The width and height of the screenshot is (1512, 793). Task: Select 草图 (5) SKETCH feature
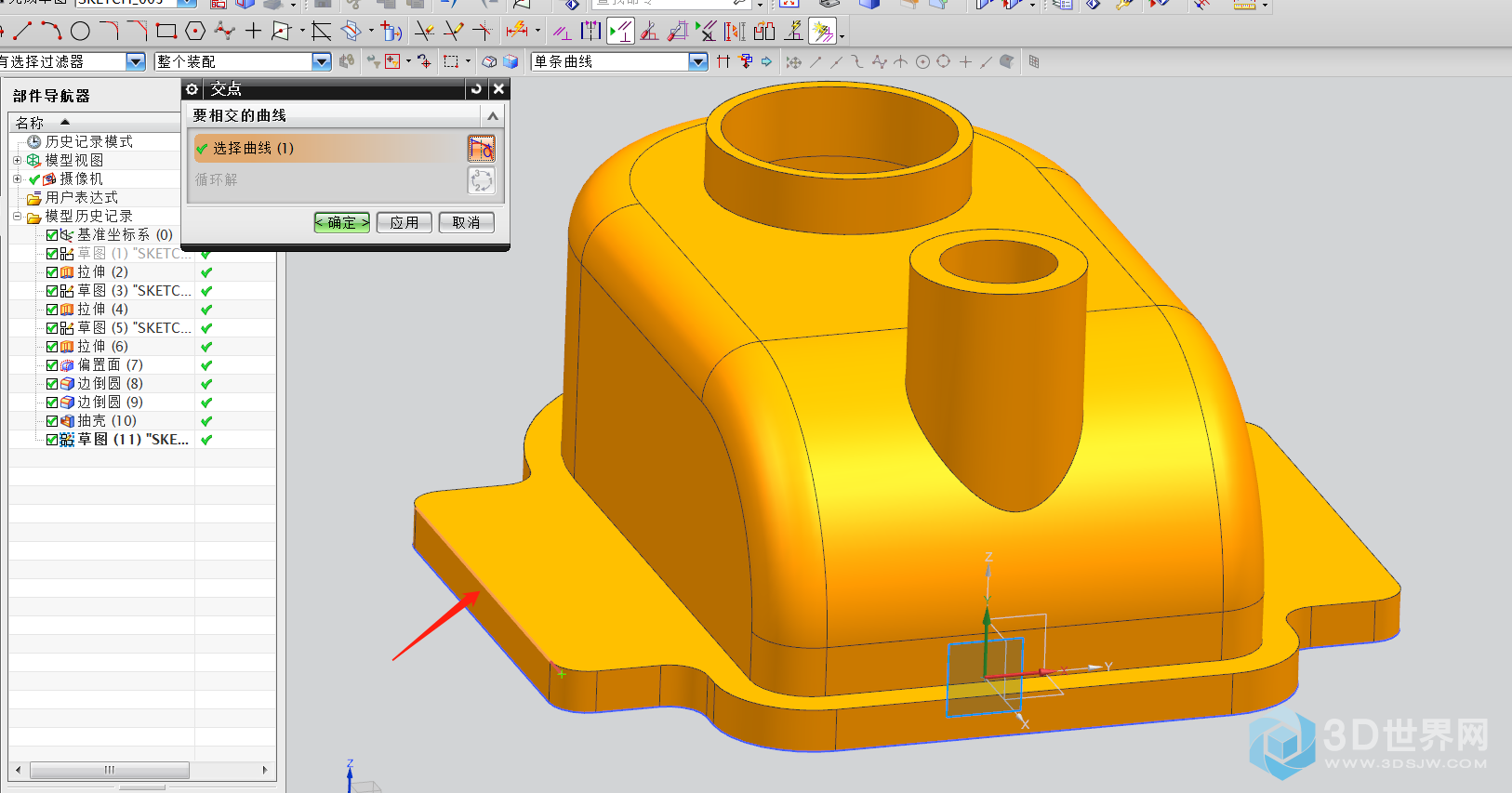pyautogui.click(x=134, y=328)
